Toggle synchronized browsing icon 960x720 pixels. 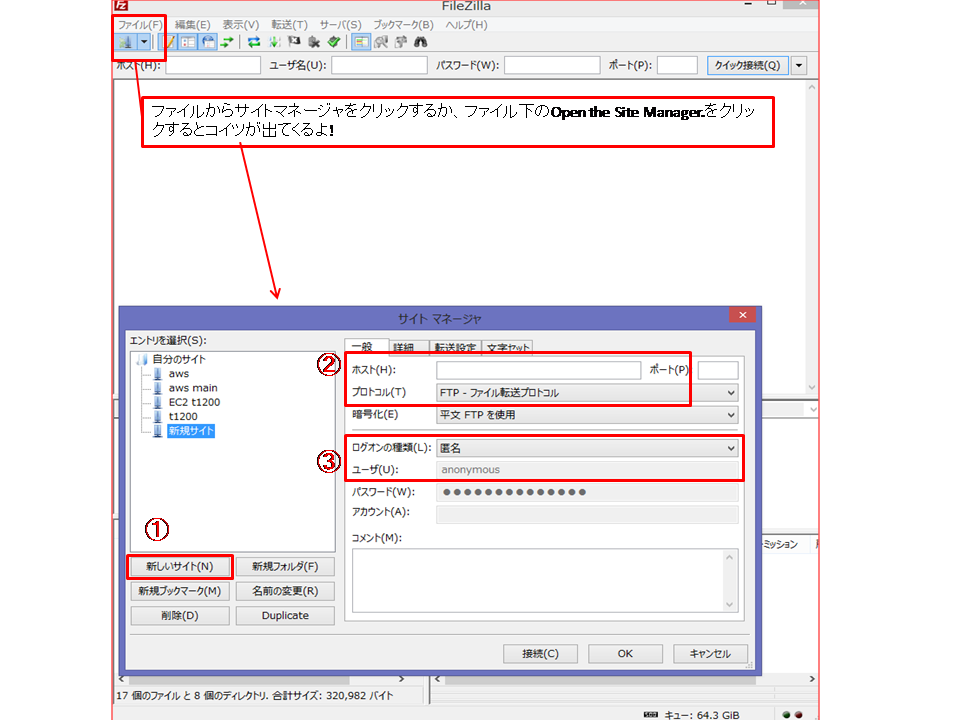401,42
